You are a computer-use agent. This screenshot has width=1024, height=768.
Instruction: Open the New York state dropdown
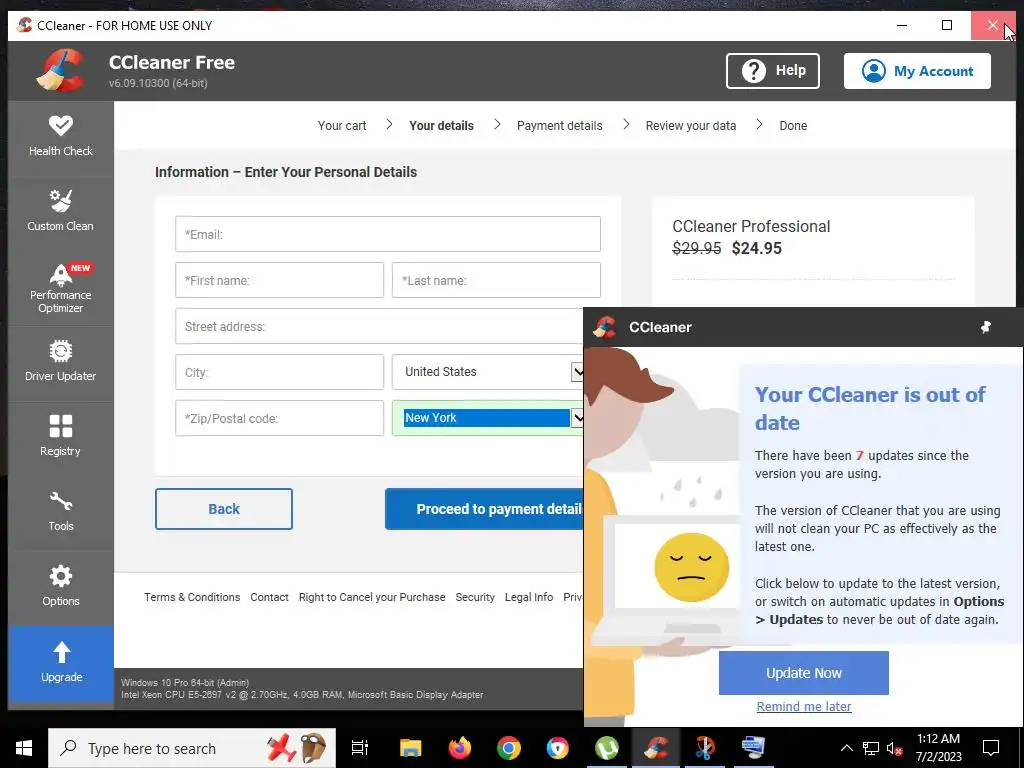488,418
